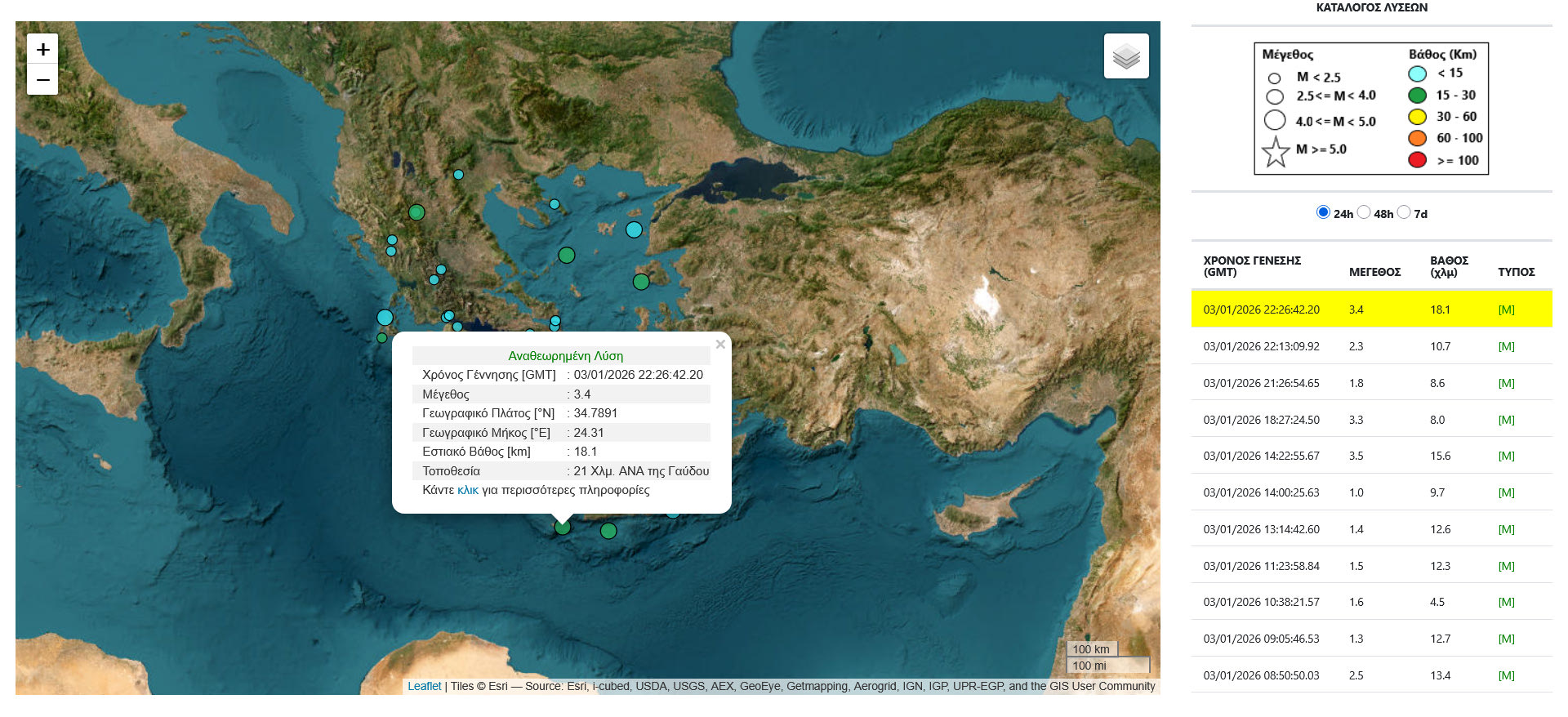Click the large cyan marker in the Ionian Sea
Viewport: 1568px width, 717px height.
[385, 318]
